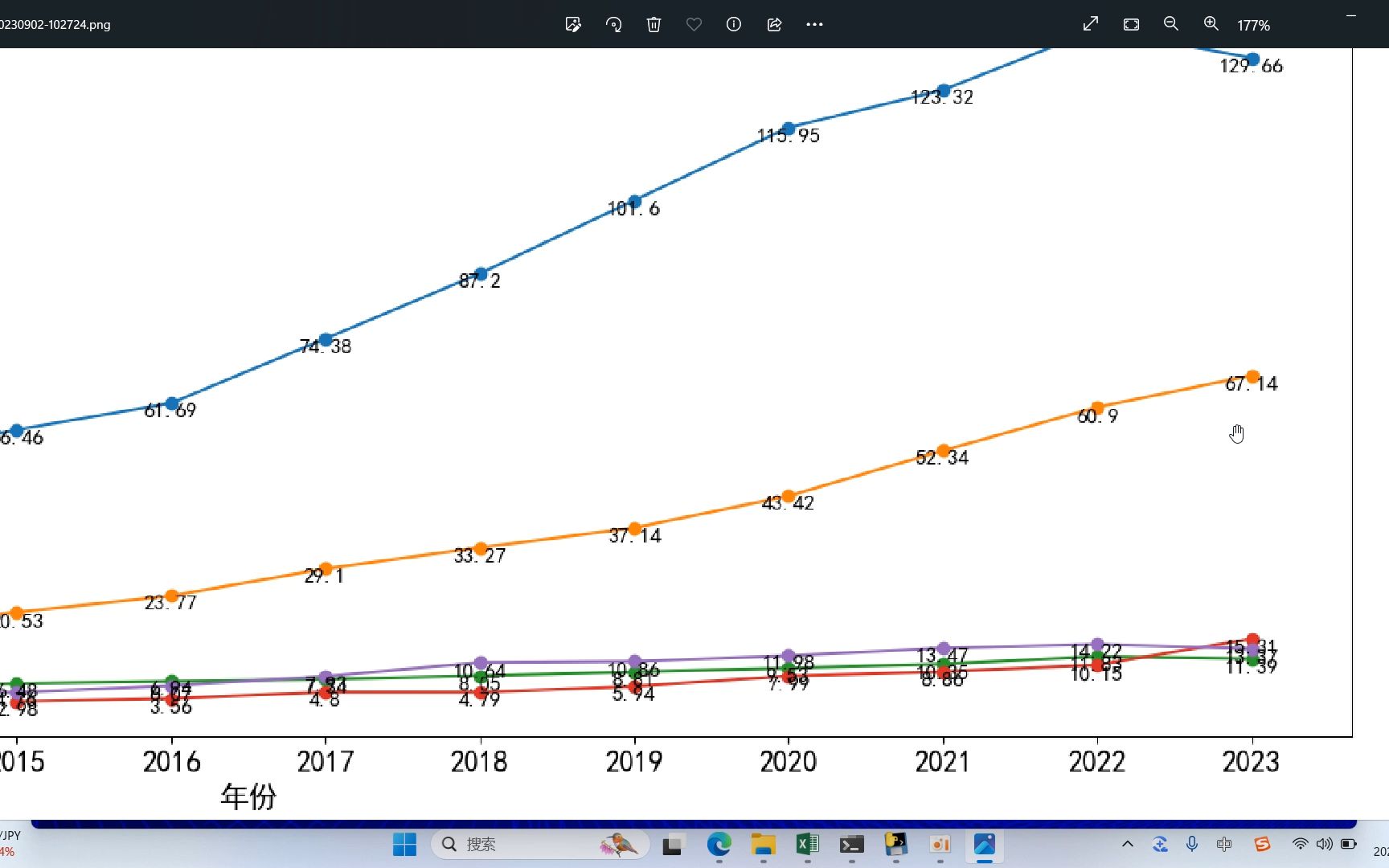Click the 33.27 orange data label

(480, 556)
